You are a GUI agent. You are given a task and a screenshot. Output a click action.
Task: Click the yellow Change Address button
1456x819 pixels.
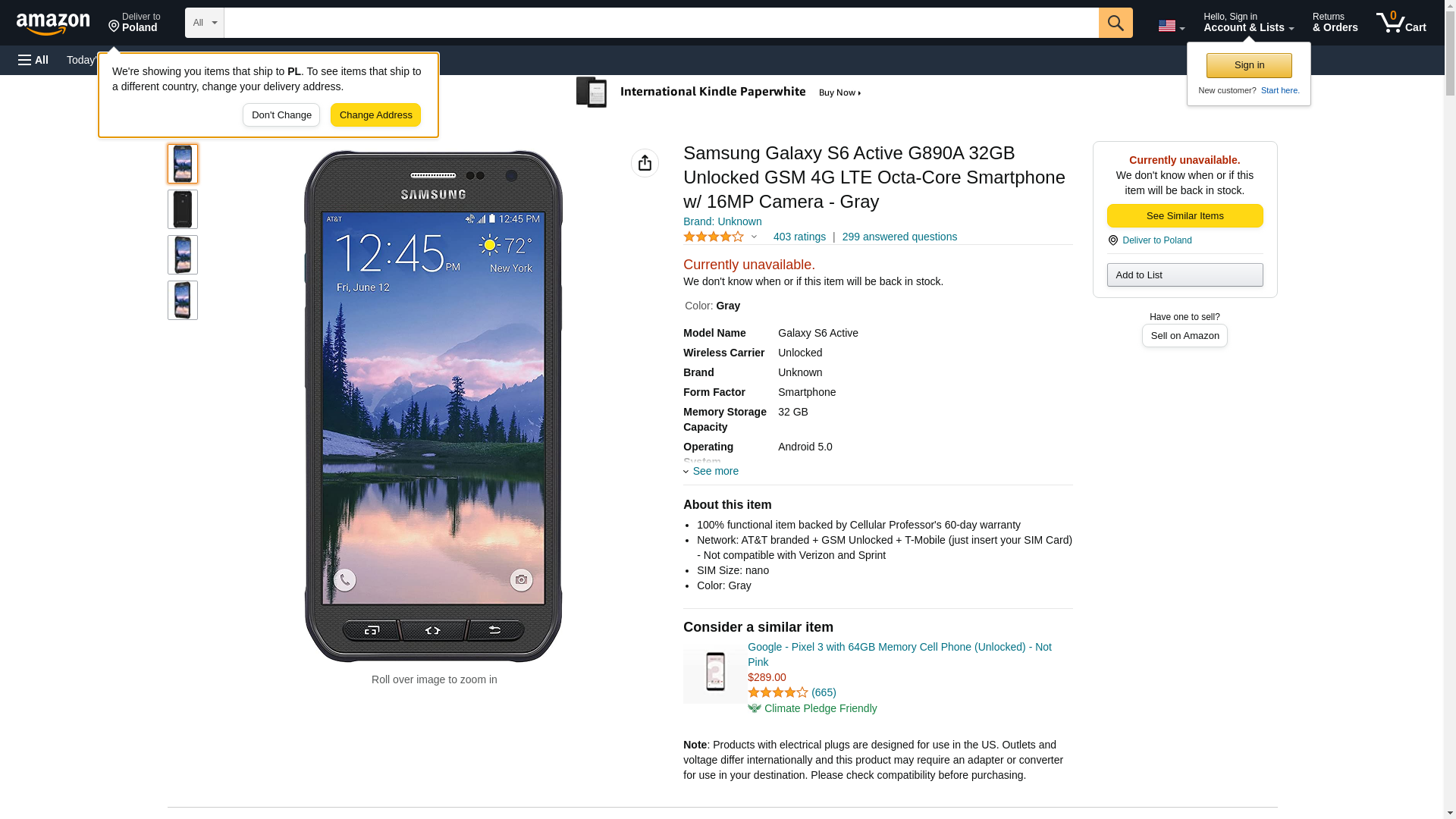tap(375, 115)
